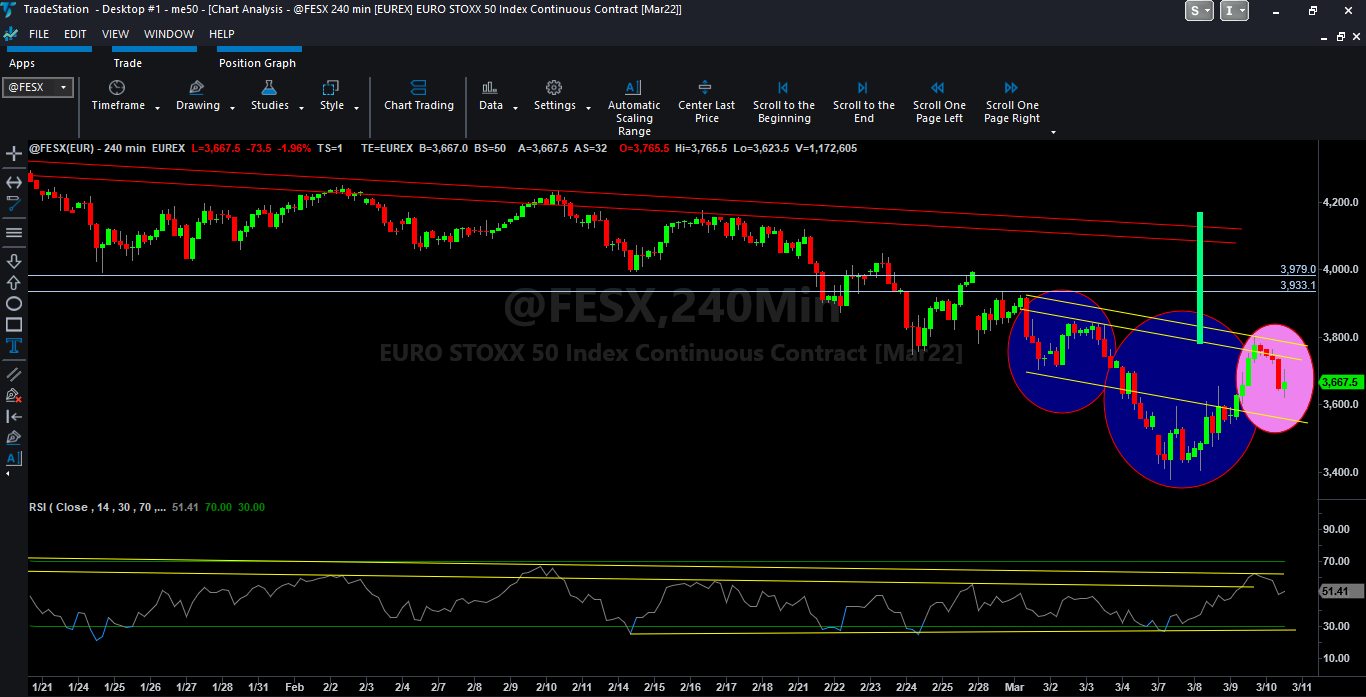Select the horizontal lines drawing tool
1366x697 pixels.
(14, 232)
